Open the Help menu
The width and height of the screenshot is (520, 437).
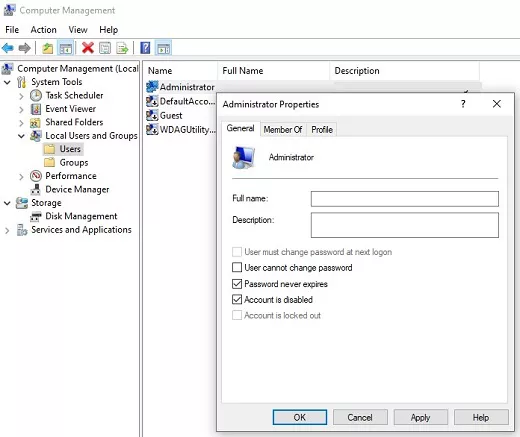(x=109, y=30)
